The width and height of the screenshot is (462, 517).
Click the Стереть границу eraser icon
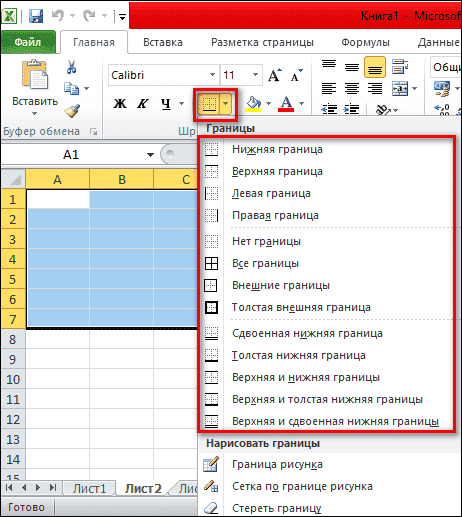pos(211,508)
